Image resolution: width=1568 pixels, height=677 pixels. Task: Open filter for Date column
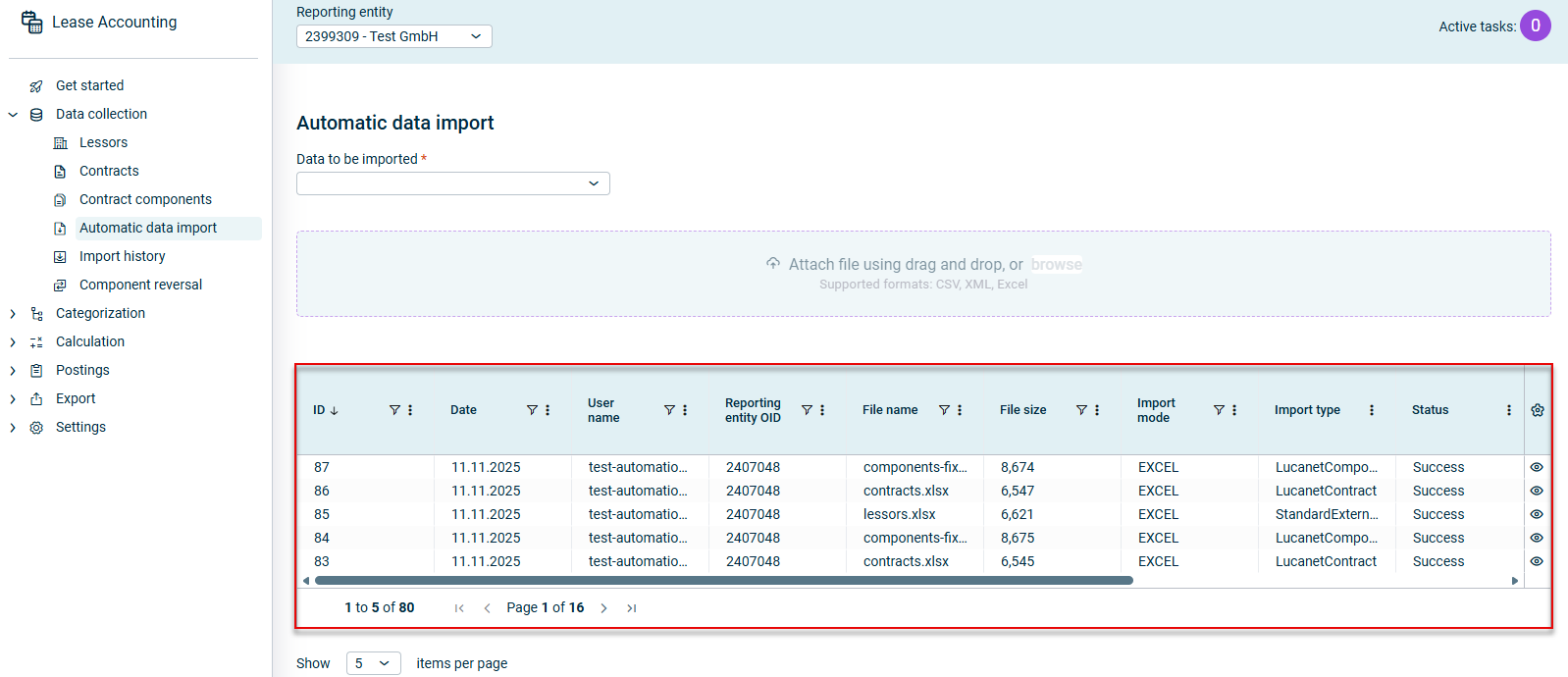tap(532, 410)
